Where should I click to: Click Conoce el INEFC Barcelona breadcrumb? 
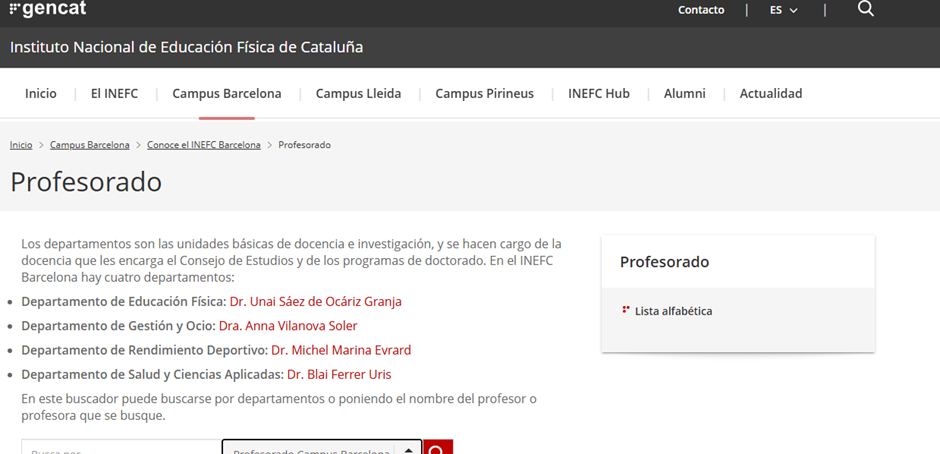click(204, 145)
